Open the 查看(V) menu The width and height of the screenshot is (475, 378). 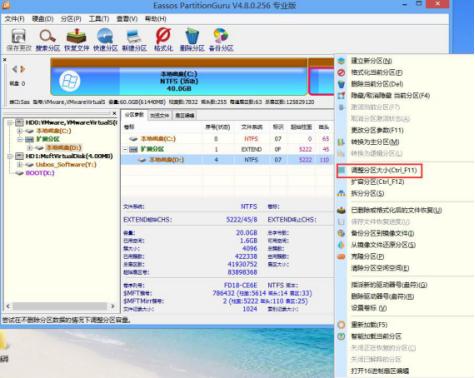point(127,19)
